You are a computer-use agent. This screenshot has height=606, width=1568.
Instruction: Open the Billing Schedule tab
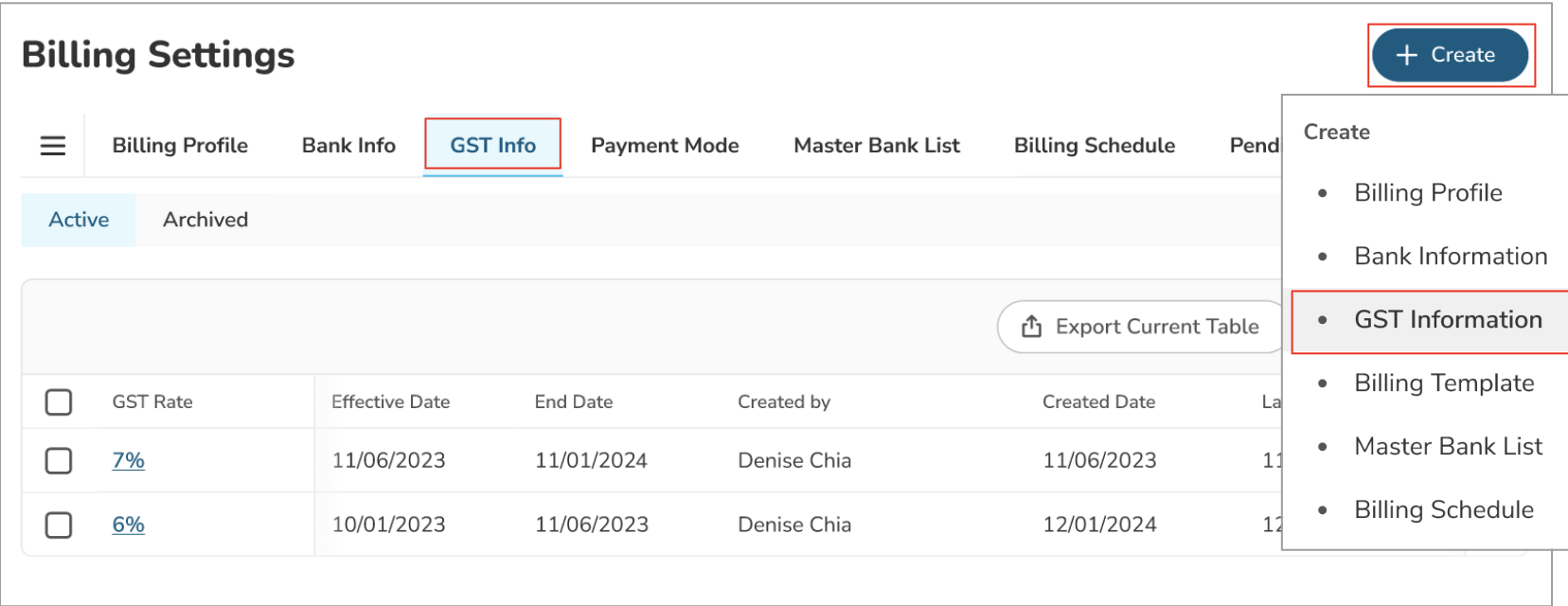(x=1095, y=146)
